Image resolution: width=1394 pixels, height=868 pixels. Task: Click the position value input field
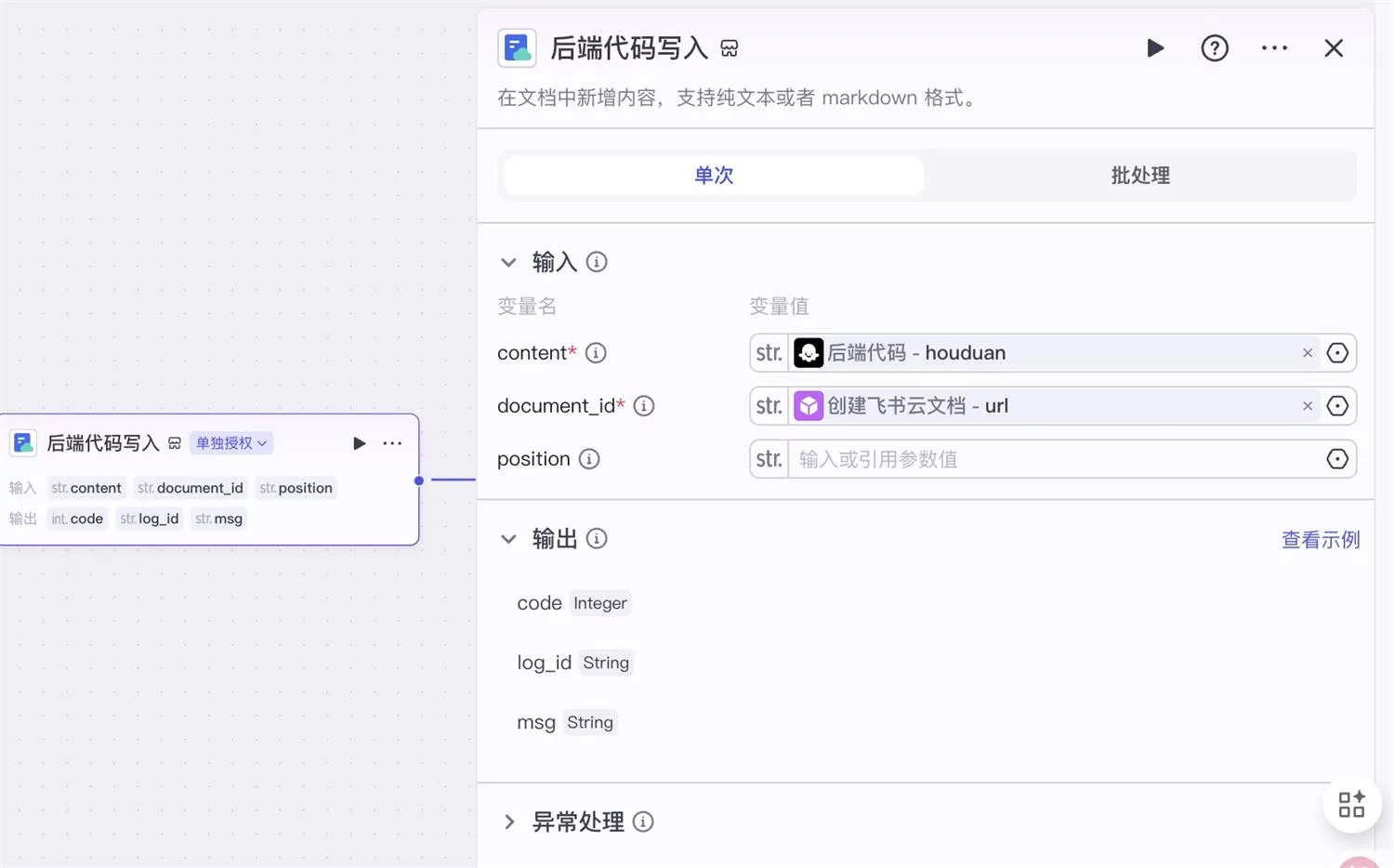(1022, 458)
